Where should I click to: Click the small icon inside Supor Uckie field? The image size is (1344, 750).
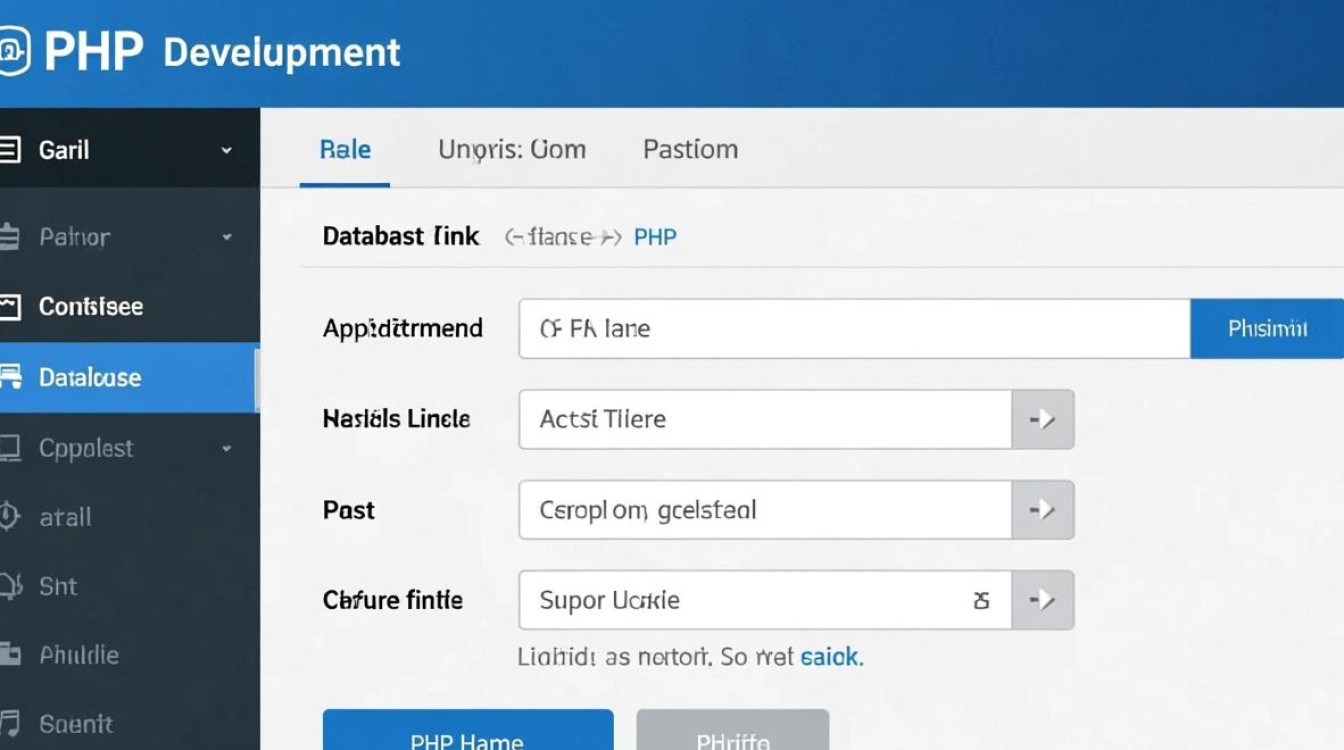click(981, 600)
